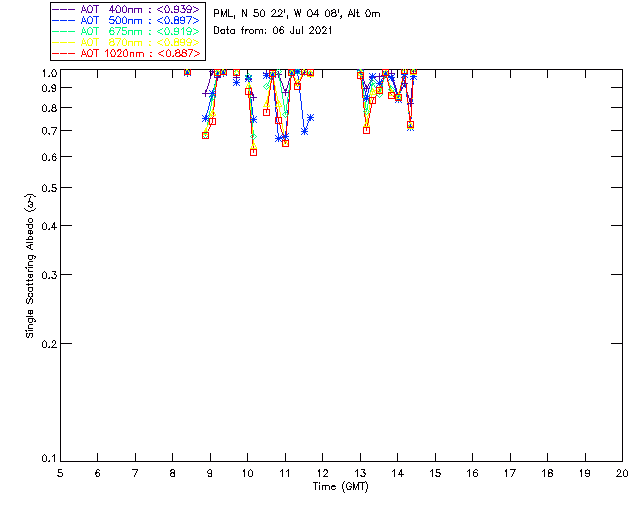Click the red dashed line sample in legend
640x512 pixels.
(64, 53)
